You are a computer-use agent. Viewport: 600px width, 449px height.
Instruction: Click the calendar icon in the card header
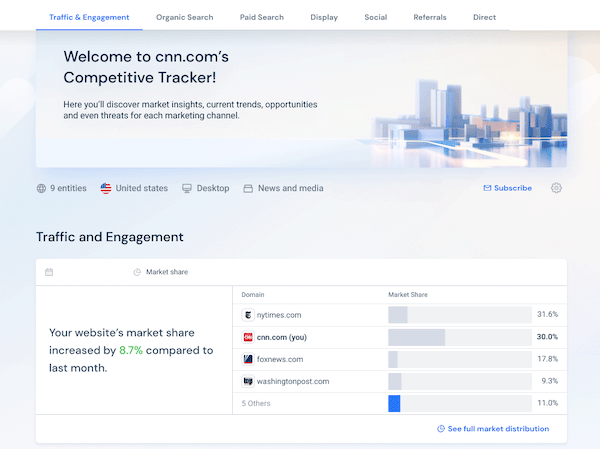(49, 272)
